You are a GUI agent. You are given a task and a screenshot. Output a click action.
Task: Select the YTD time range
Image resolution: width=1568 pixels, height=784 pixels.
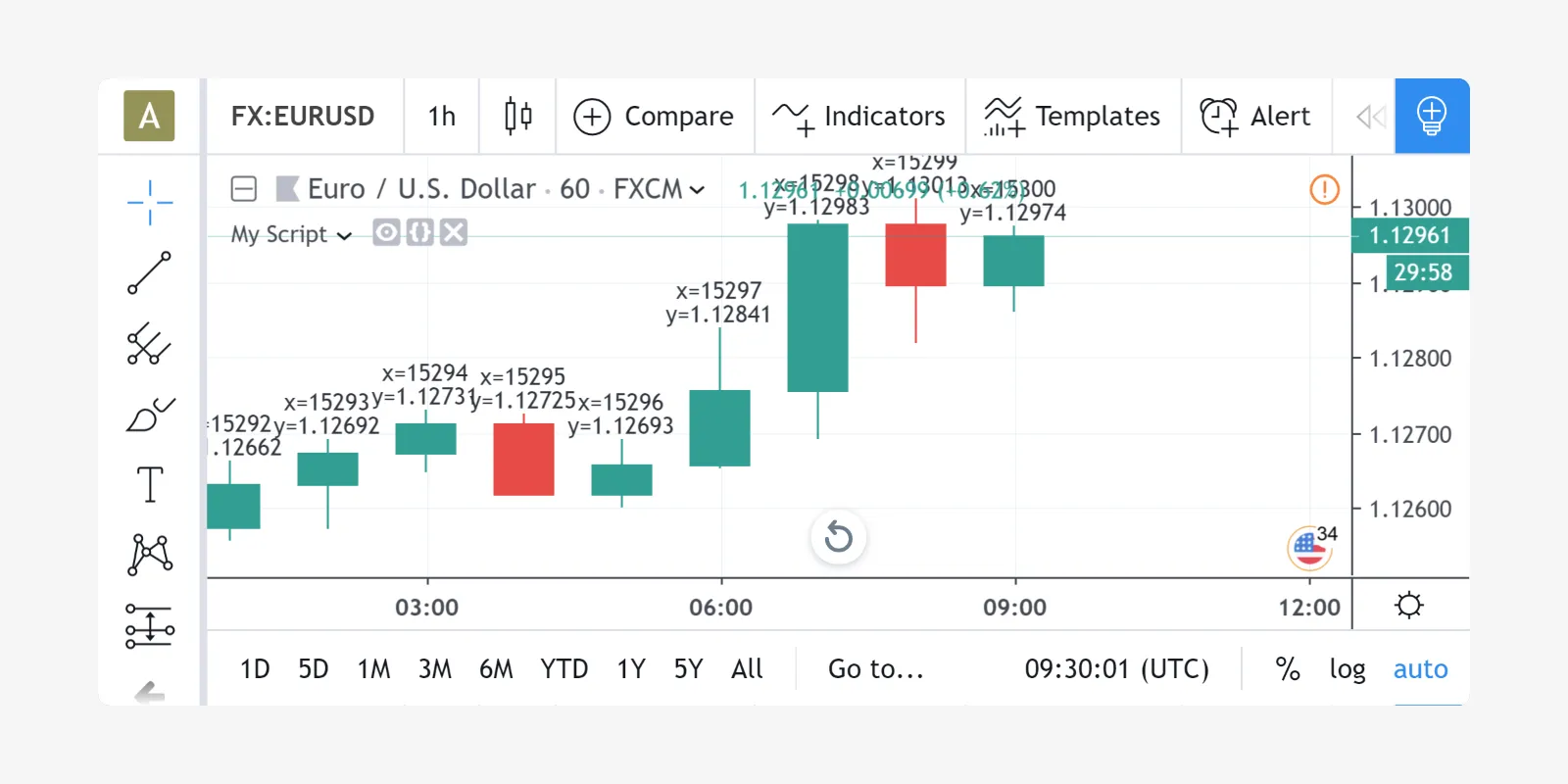click(563, 669)
